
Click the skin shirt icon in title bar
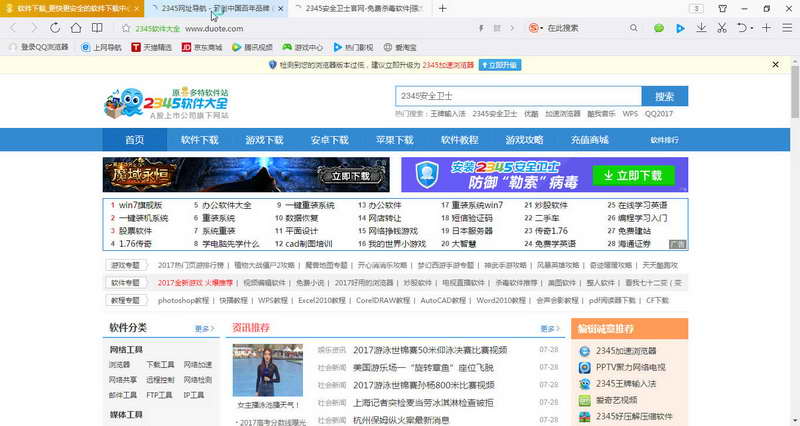[x=722, y=9]
